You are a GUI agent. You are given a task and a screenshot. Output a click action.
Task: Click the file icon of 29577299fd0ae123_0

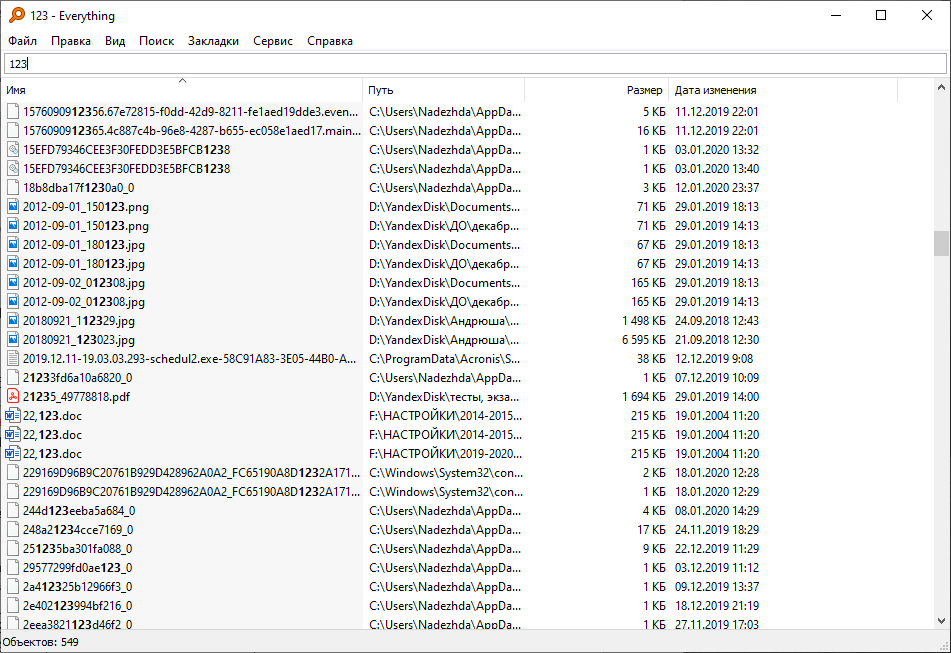click(x=13, y=568)
